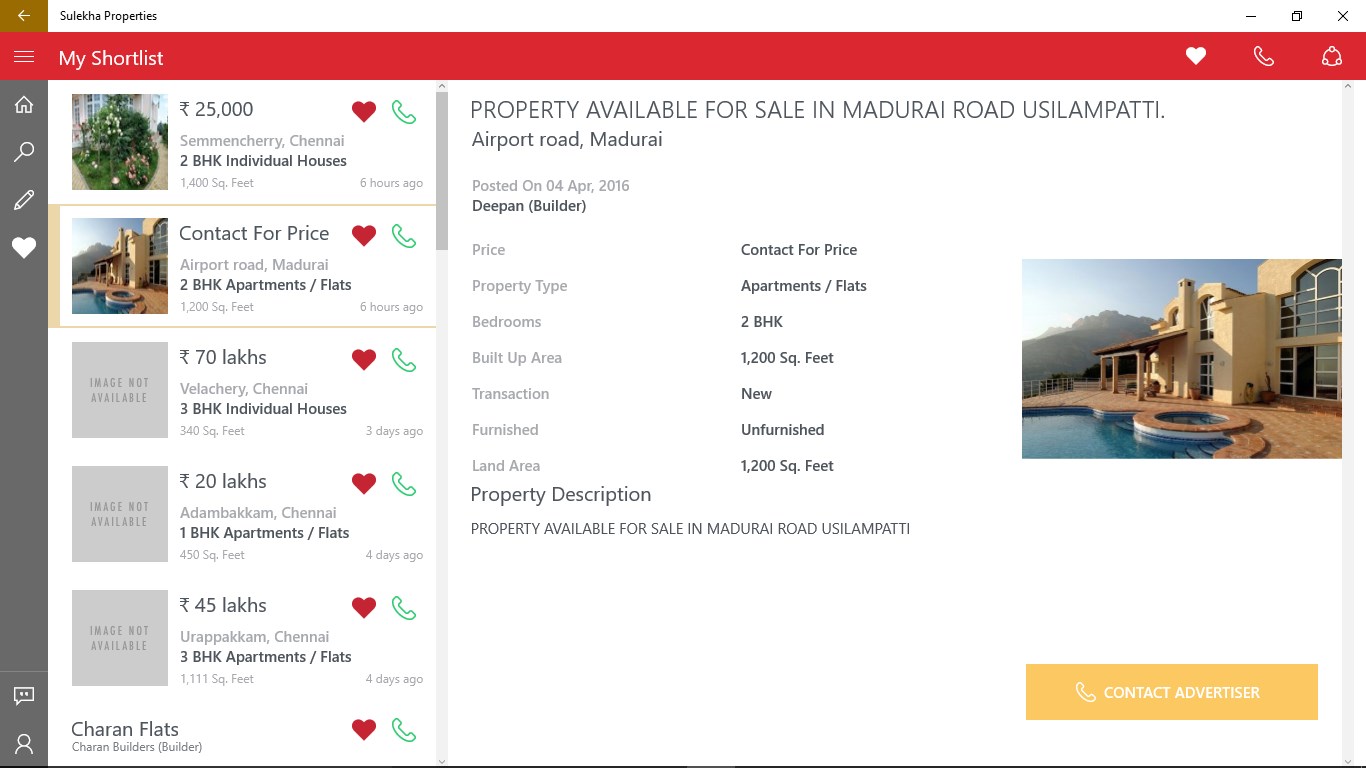Open the hamburger navigation menu

coord(24,57)
